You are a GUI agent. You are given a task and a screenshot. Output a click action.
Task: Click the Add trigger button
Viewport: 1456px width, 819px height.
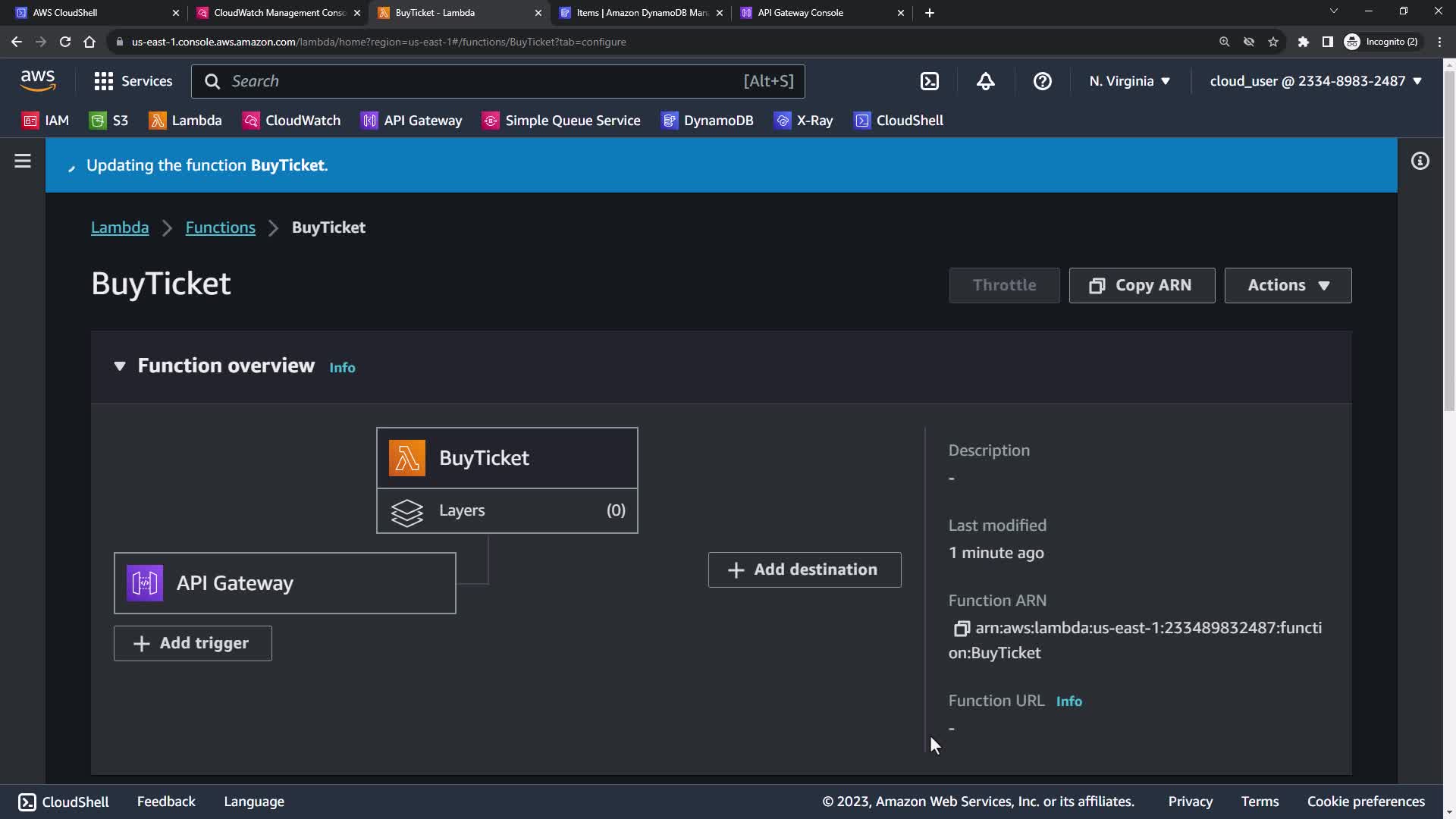(193, 643)
